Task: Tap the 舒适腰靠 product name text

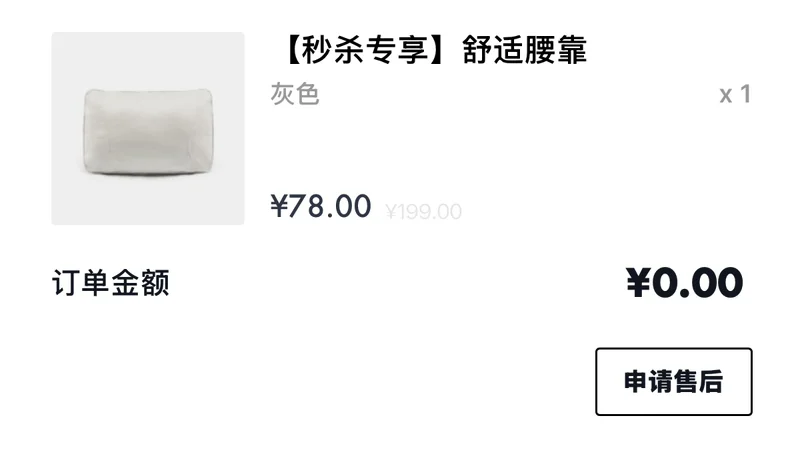Action: (x=525, y=50)
